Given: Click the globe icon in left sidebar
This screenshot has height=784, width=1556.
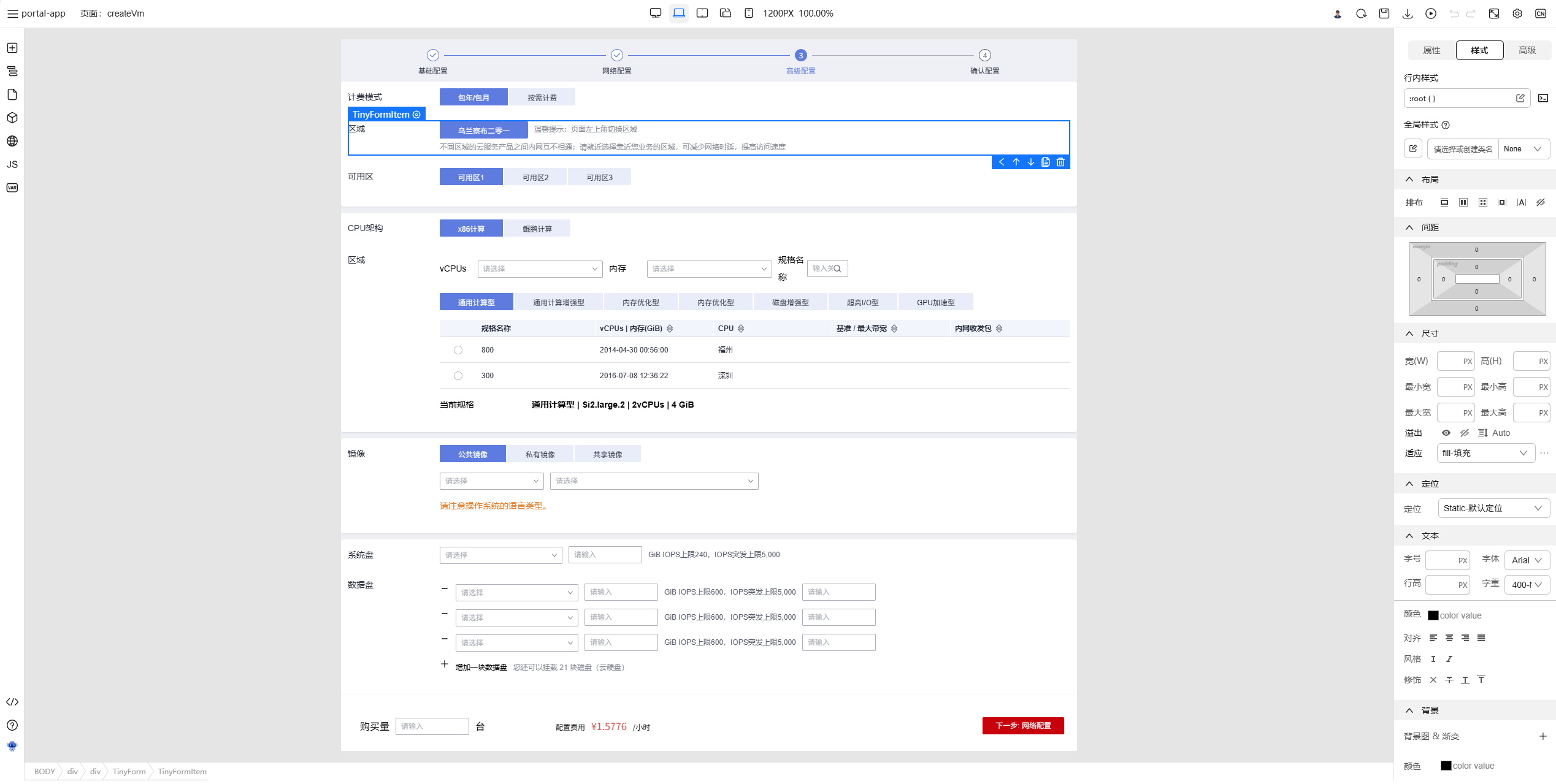Looking at the screenshot, I should tap(12, 141).
